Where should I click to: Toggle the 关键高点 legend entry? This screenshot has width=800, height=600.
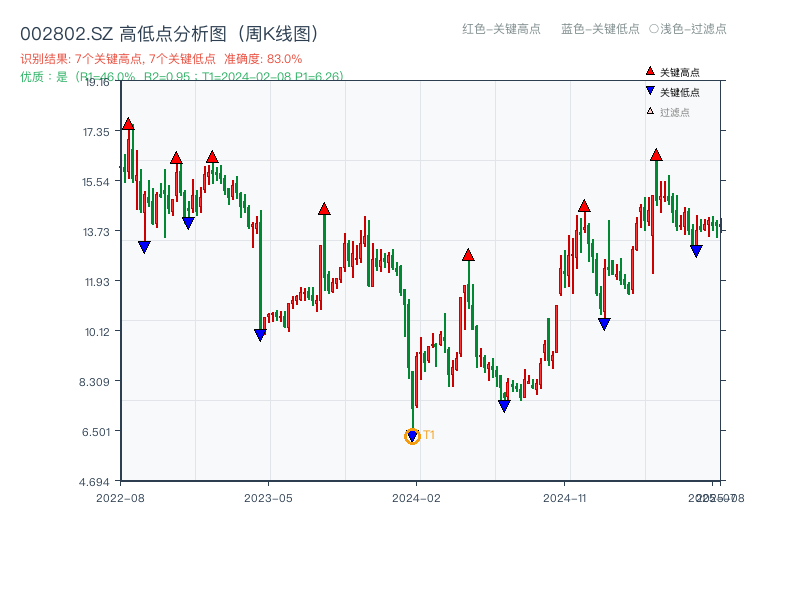pyautogui.click(x=680, y=72)
